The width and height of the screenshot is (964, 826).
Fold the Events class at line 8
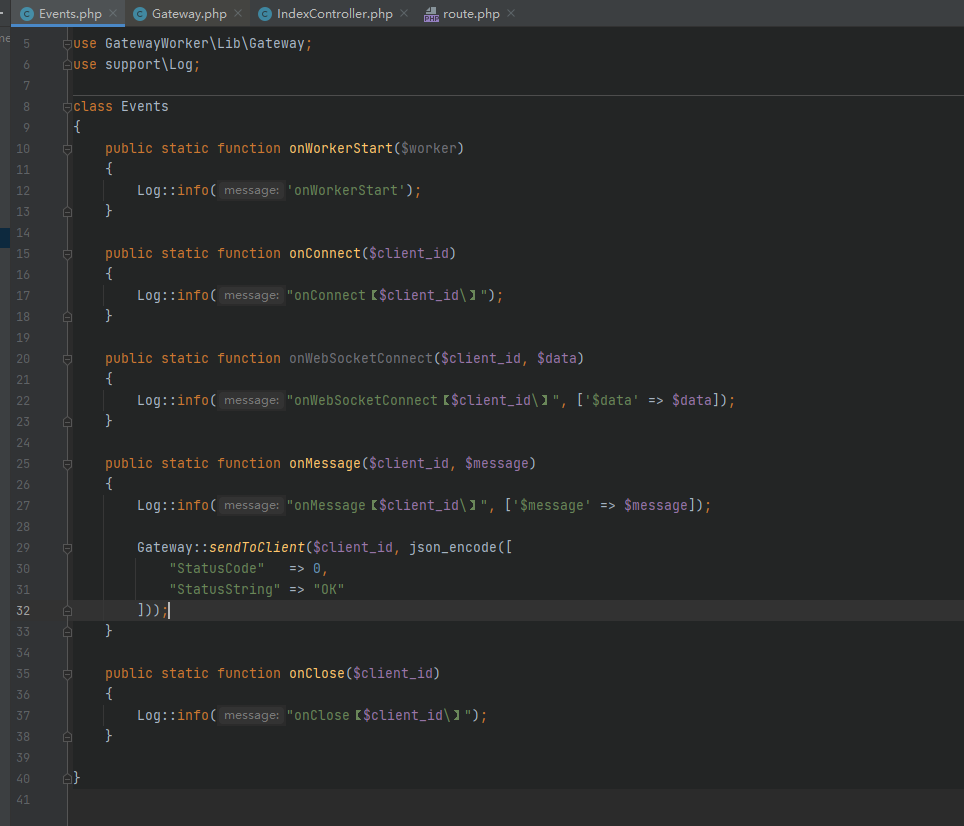pyautogui.click(x=67, y=107)
